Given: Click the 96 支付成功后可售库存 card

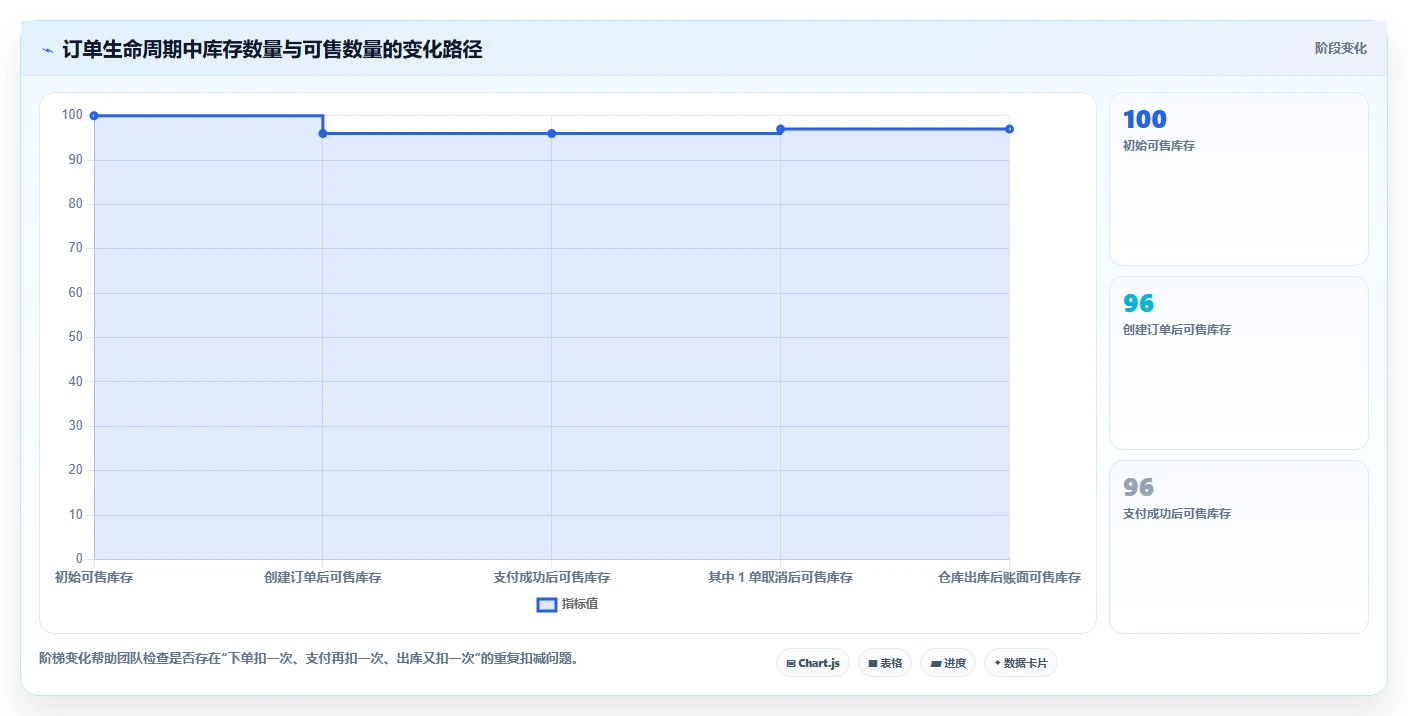Looking at the screenshot, I should tap(1238, 547).
